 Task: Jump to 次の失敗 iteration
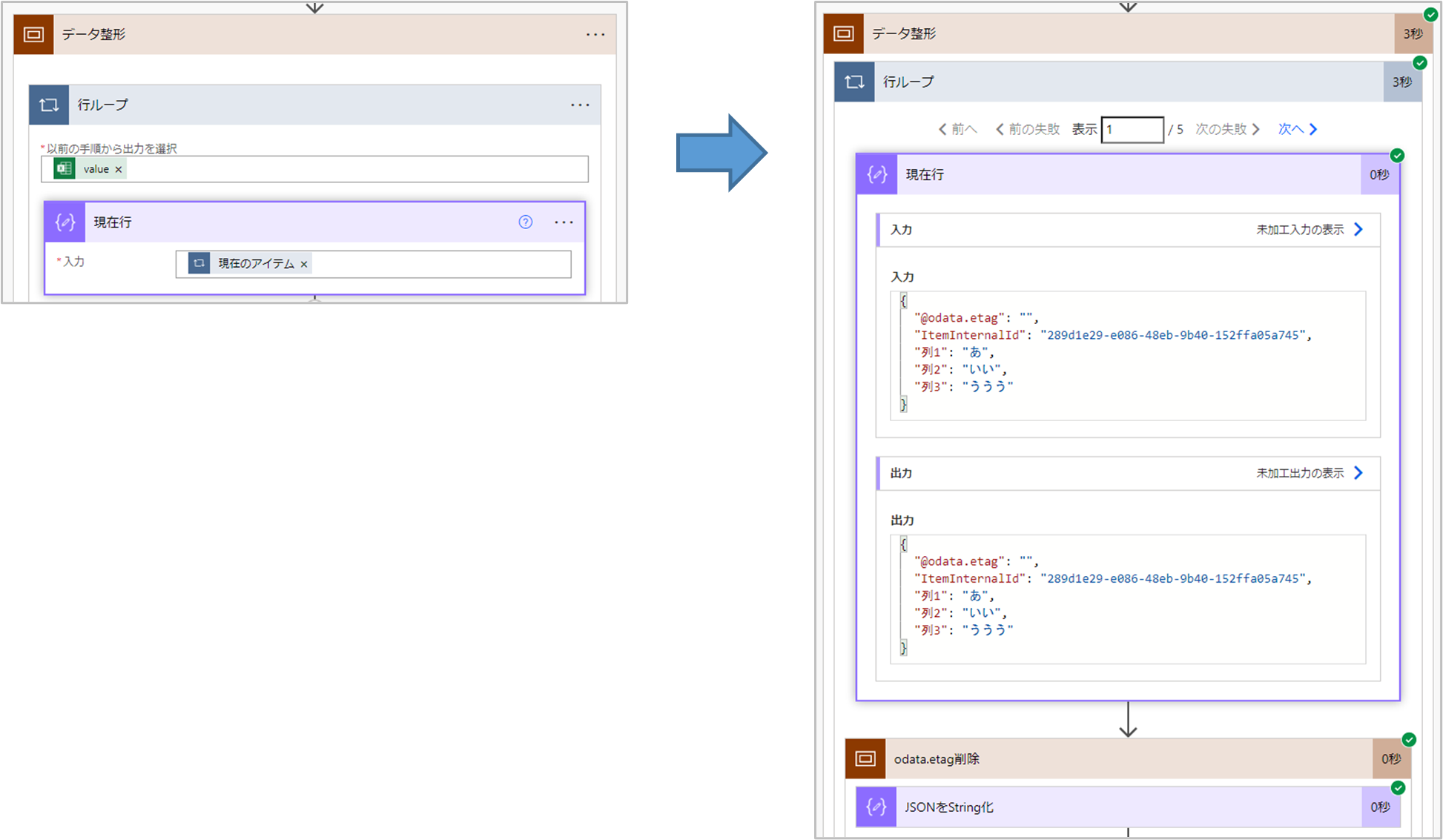[1227, 129]
